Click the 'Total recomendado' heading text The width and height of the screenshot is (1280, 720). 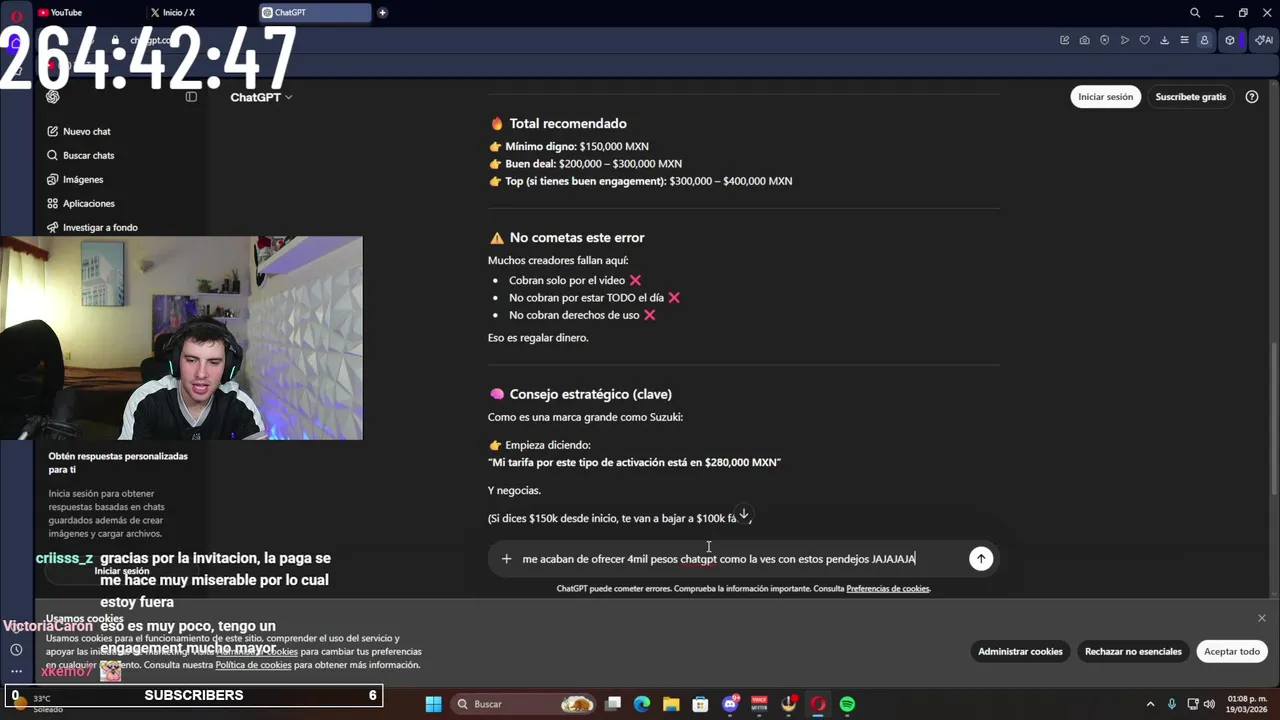568,124
